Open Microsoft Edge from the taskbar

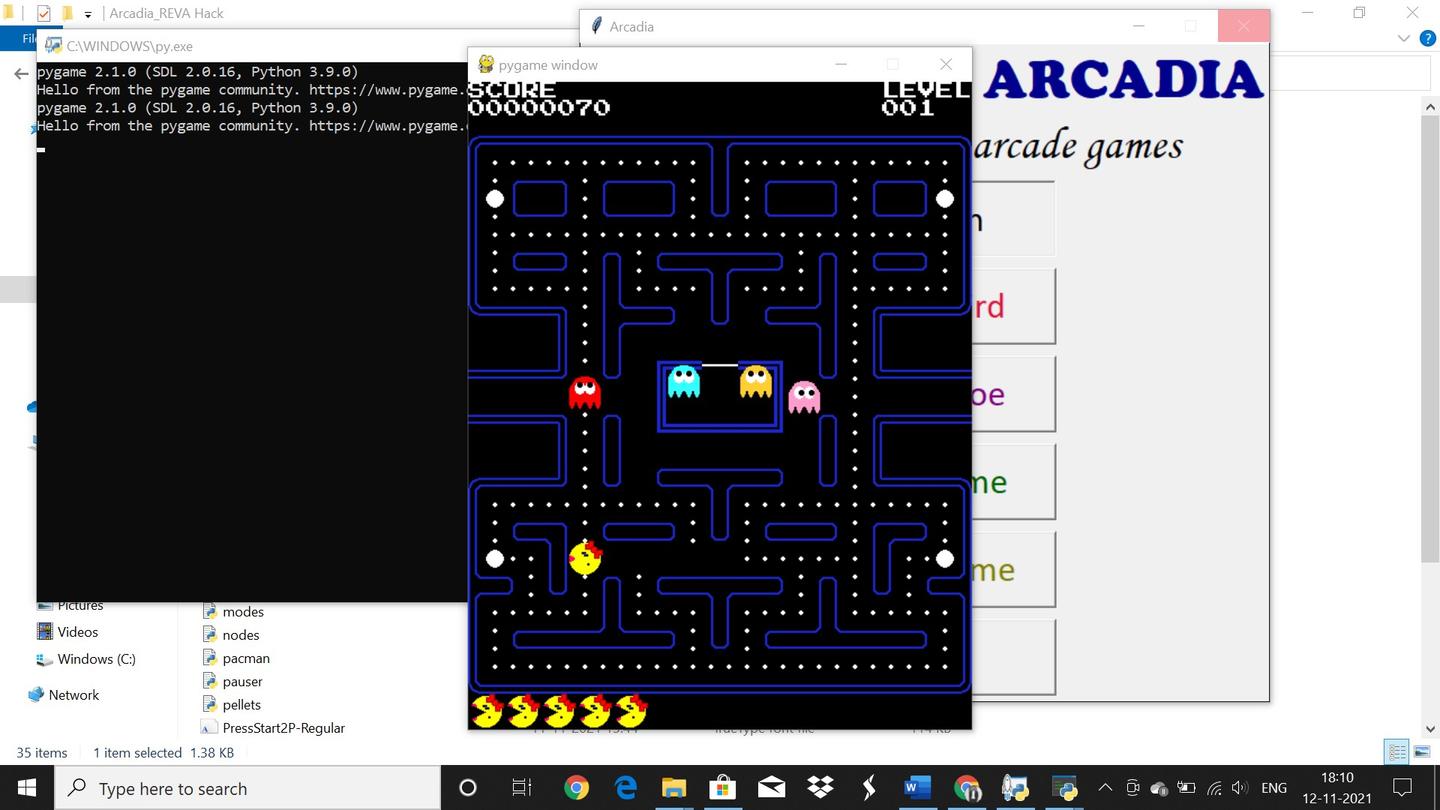click(x=626, y=788)
